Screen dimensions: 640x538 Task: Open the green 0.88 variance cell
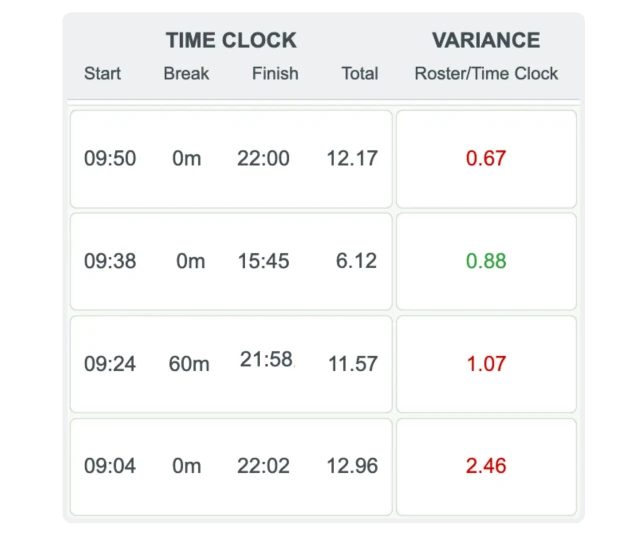pyautogui.click(x=486, y=261)
